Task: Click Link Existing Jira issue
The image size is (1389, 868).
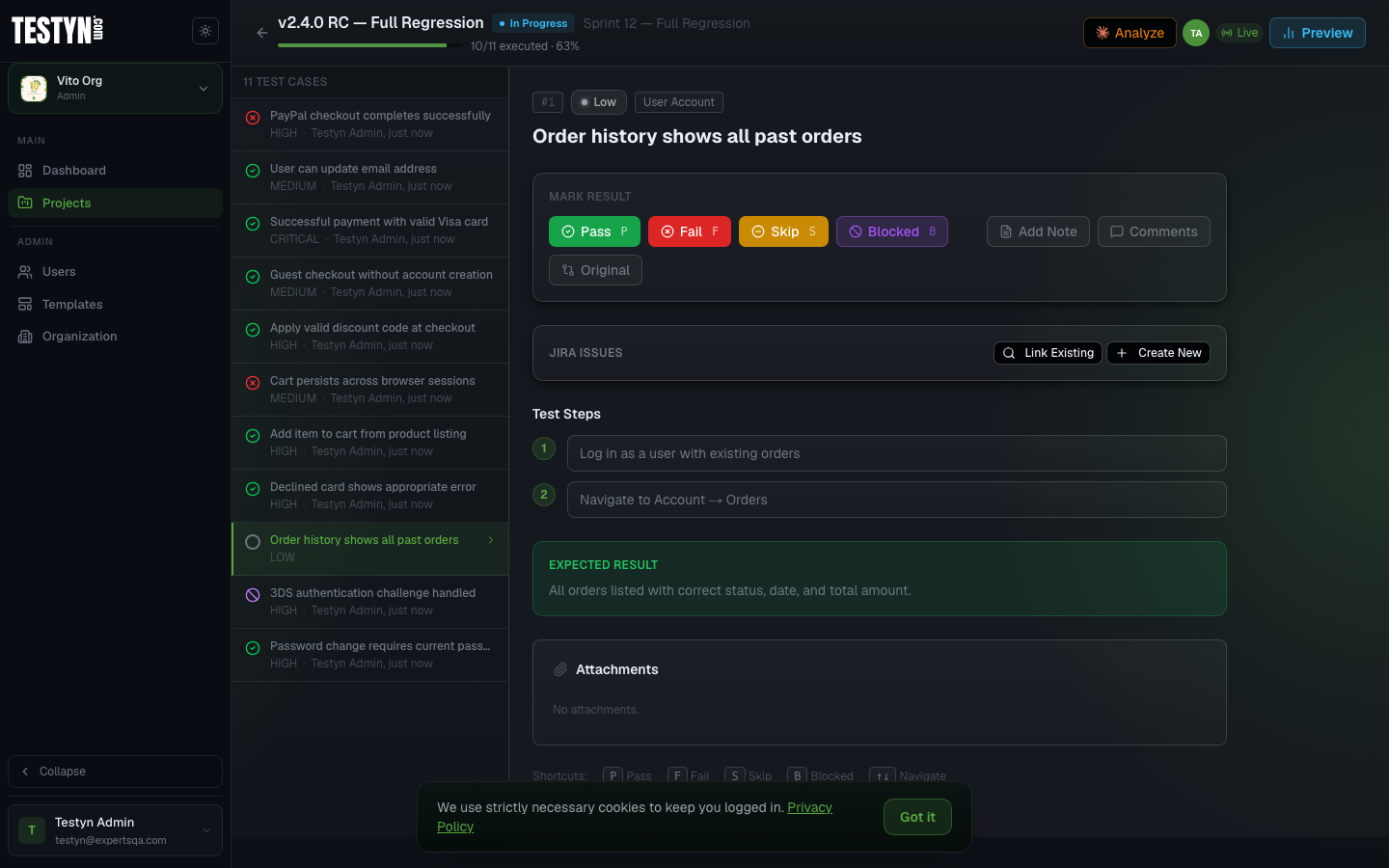Action: click(1048, 353)
